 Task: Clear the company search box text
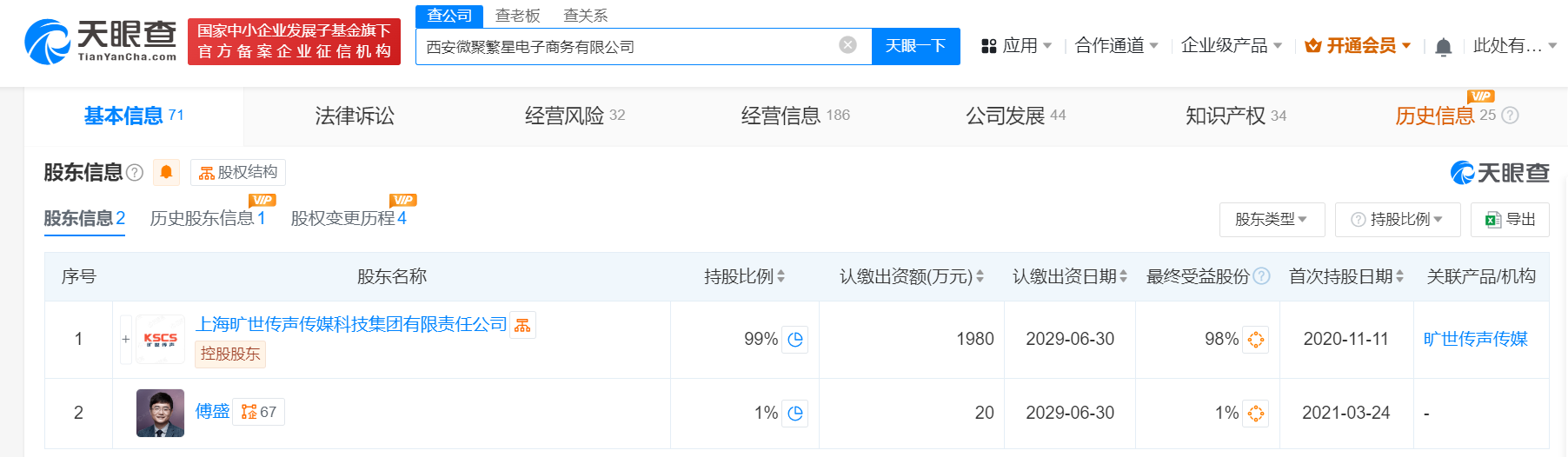pos(847,45)
